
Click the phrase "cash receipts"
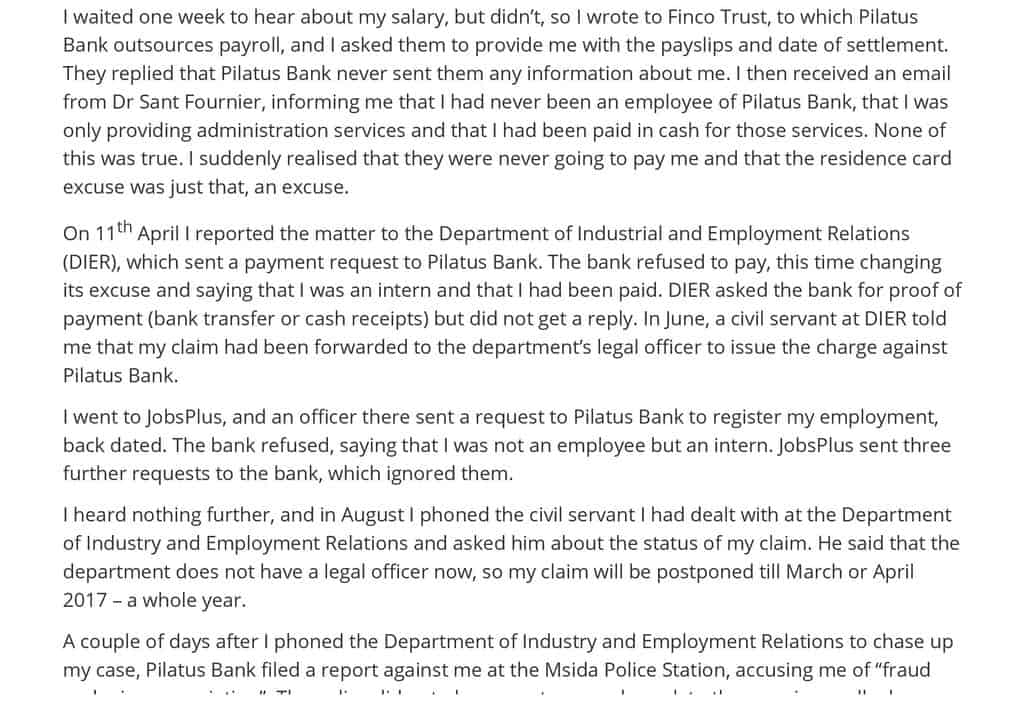point(364,319)
